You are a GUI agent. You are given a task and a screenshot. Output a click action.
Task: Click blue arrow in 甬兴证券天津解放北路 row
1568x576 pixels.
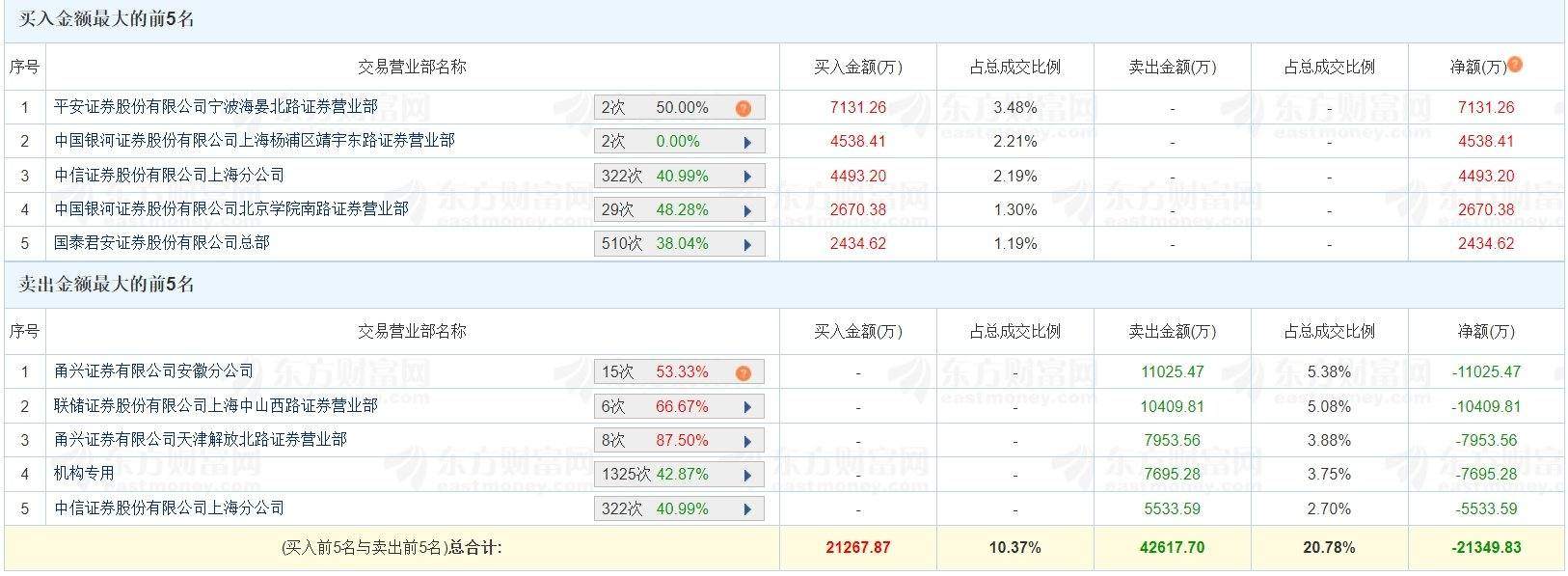(x=747, y=441)
